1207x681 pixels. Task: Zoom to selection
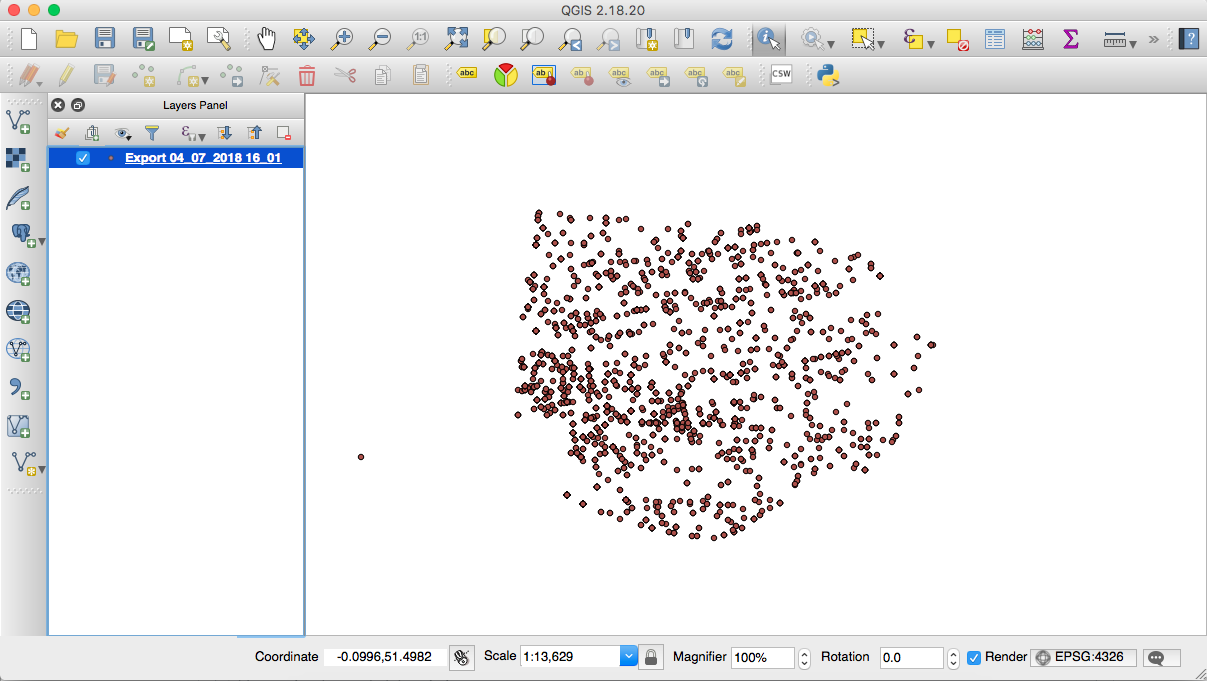pos(494,39)
